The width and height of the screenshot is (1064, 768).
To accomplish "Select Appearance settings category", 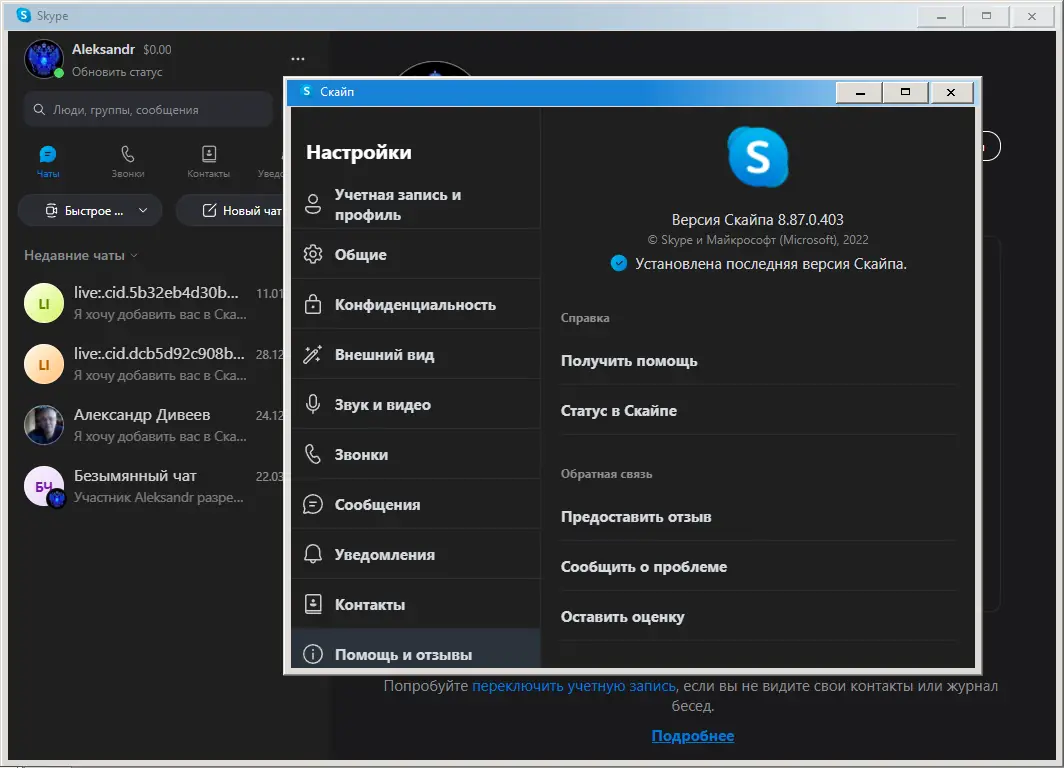I will click(x=416, y=354).
